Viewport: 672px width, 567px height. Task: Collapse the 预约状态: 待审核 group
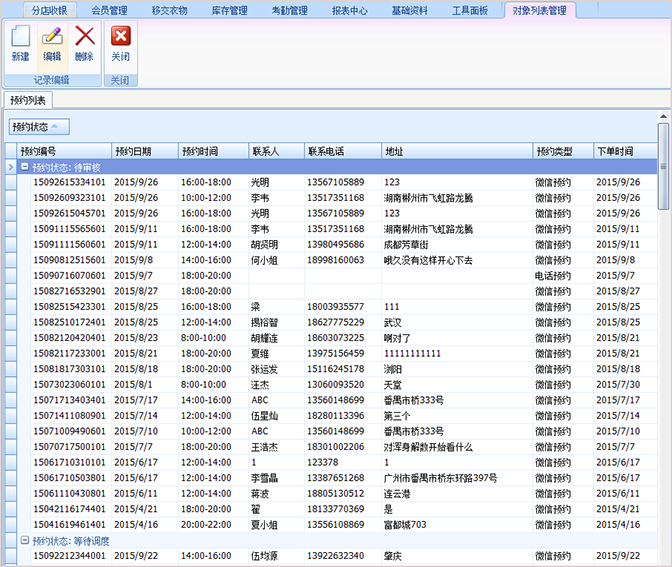pyautogui.click(x=25, y=167)
